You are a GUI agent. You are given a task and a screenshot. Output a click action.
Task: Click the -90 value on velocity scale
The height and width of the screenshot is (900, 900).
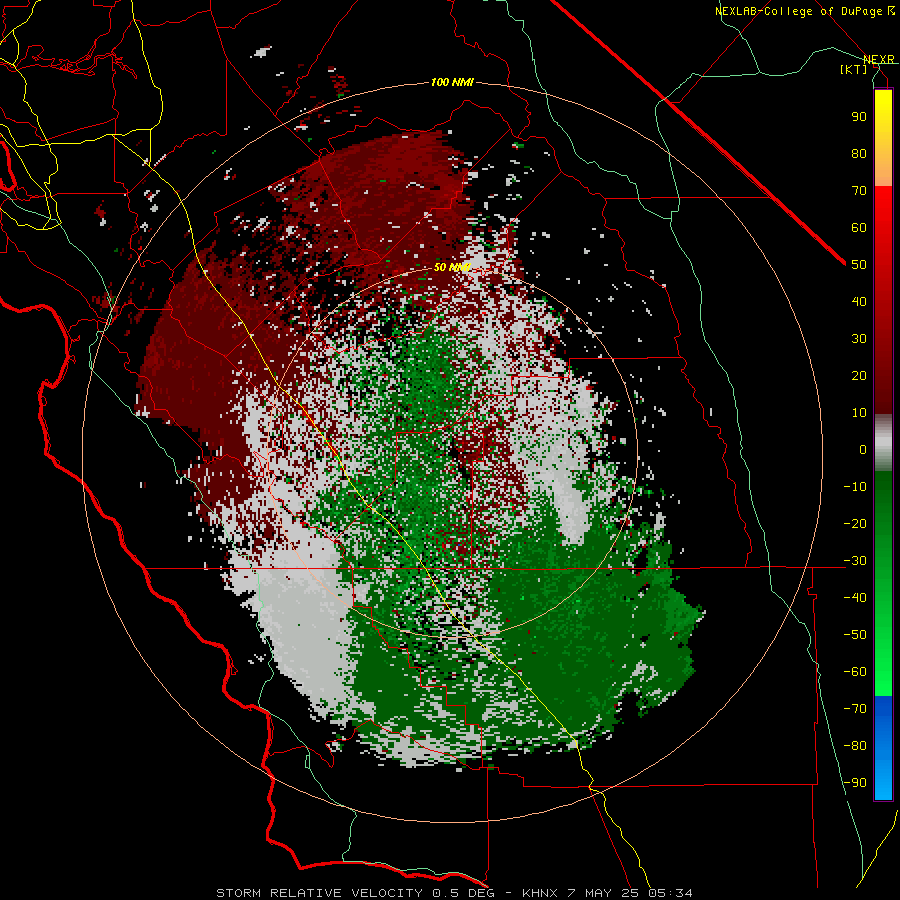pos(855,783)
